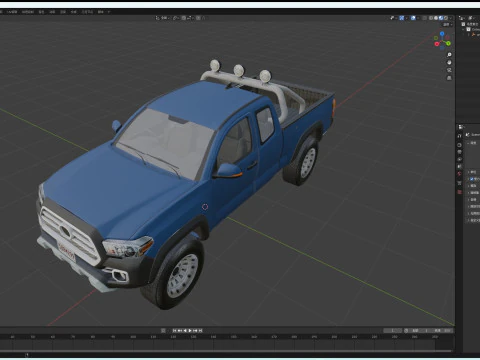The height and width of the screenshot is (360, 480).
Task: Toggle viewport gizmos display button
Action: tap(402, 18)
